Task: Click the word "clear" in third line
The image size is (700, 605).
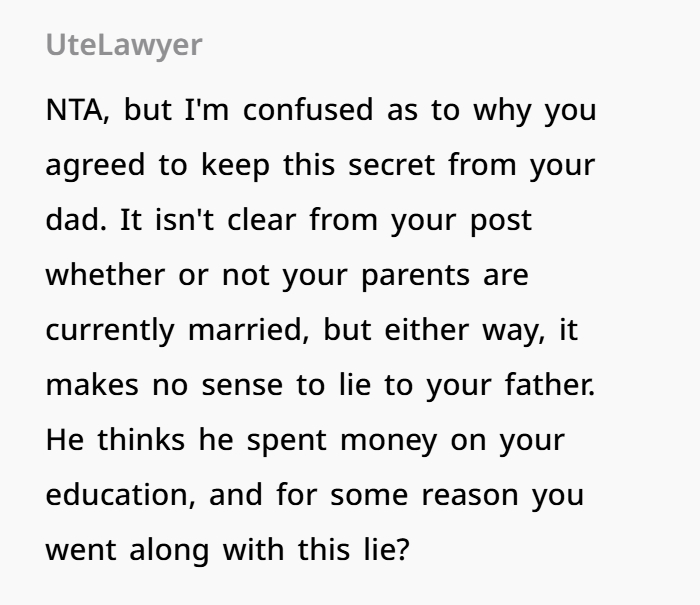Action: coord(262,220)
